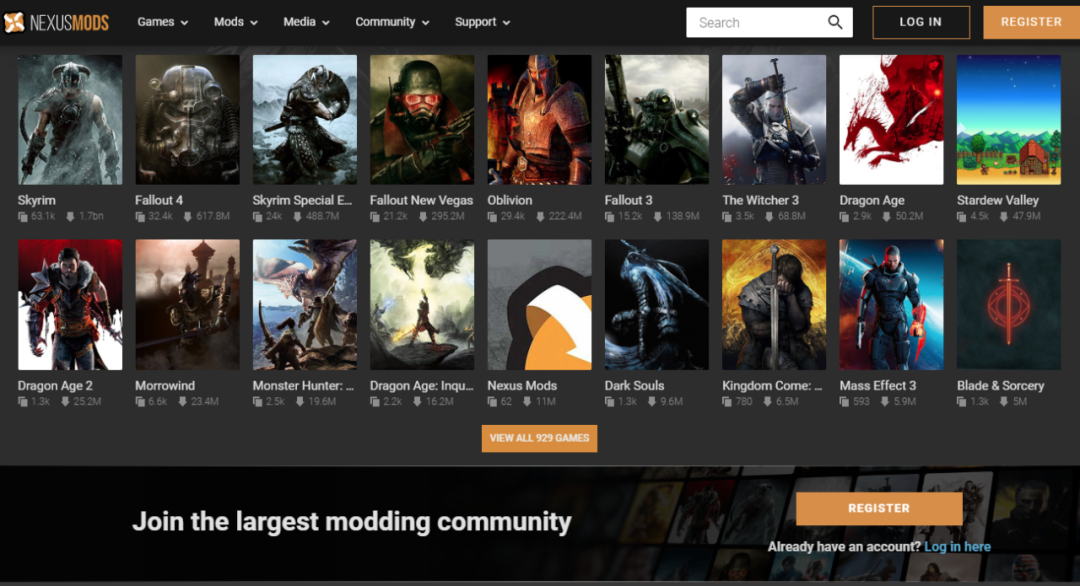This screenshot has width=1080, height=586.
Task: Click Morrowind's 6.6k mods count icon
Action: (x=140, y=401)
